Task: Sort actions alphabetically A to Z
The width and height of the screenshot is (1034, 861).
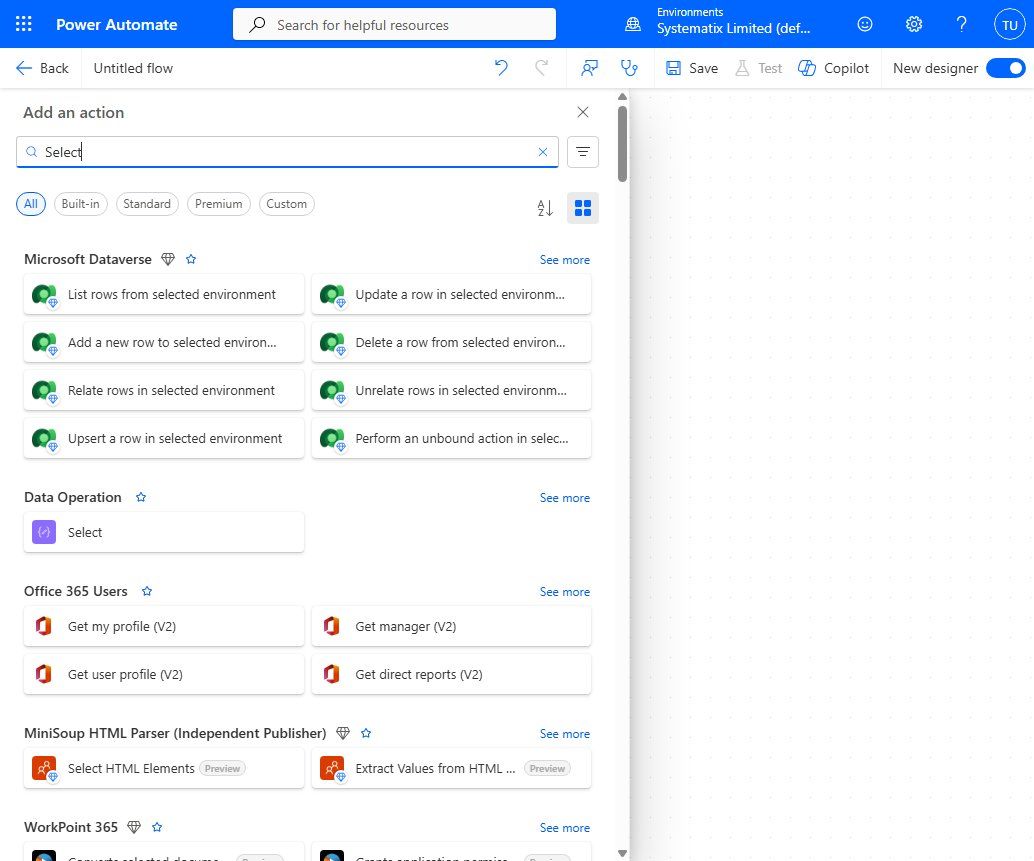Action: [x=545, y=208]
